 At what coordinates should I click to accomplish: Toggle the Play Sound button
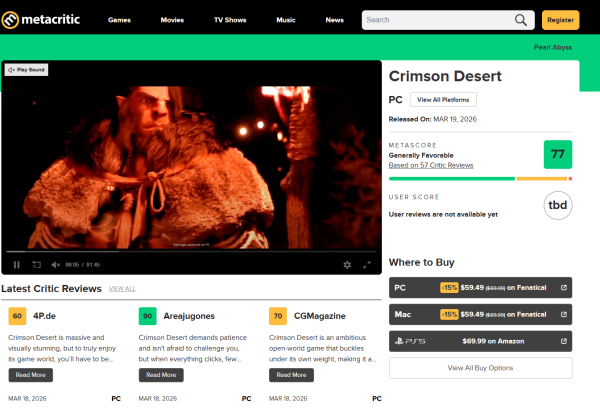[26, 70]
